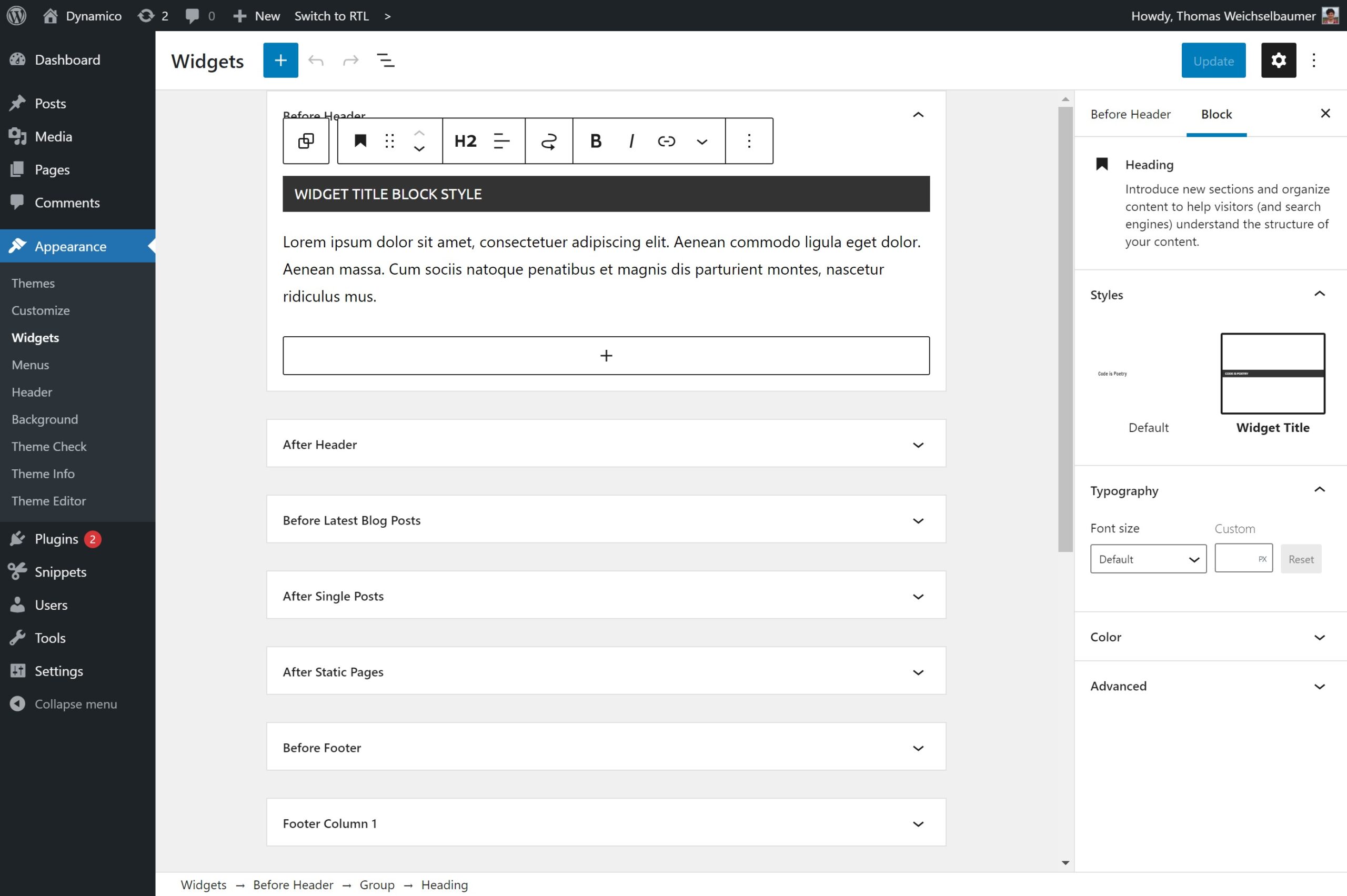Switch to the Block settings tab
This screenshot has height=896, width=1347.
click(x=1216, y=113)
